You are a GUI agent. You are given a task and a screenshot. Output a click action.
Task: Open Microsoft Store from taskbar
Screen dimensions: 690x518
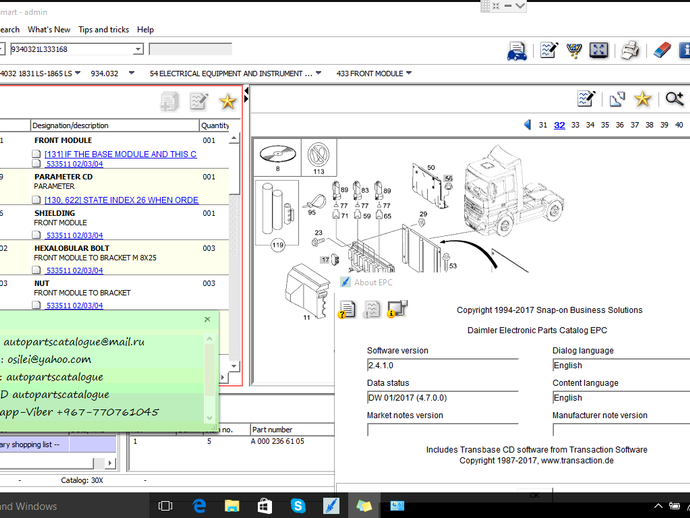click(264, 506)
